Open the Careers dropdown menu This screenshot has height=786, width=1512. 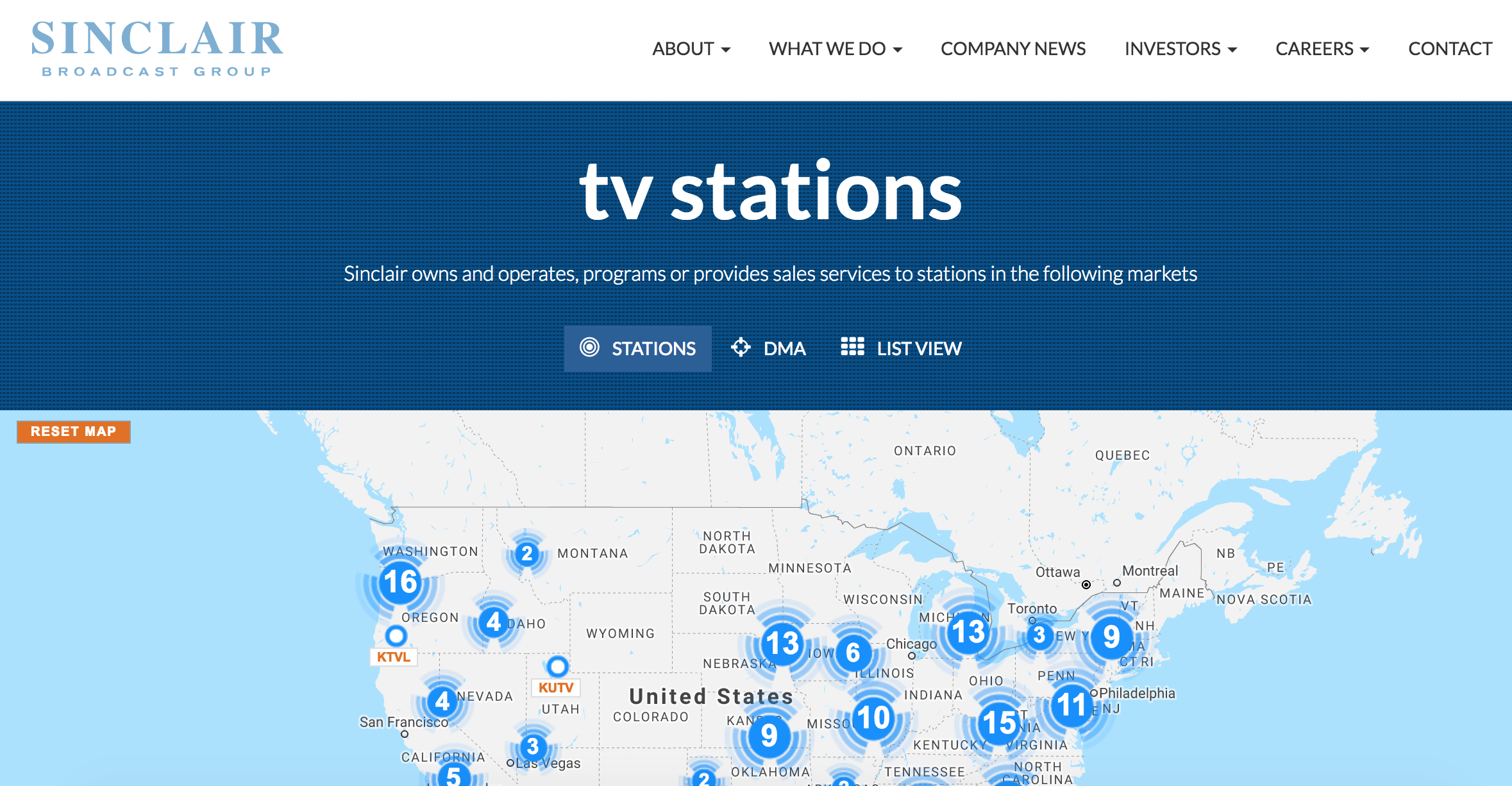point(1322,49)
